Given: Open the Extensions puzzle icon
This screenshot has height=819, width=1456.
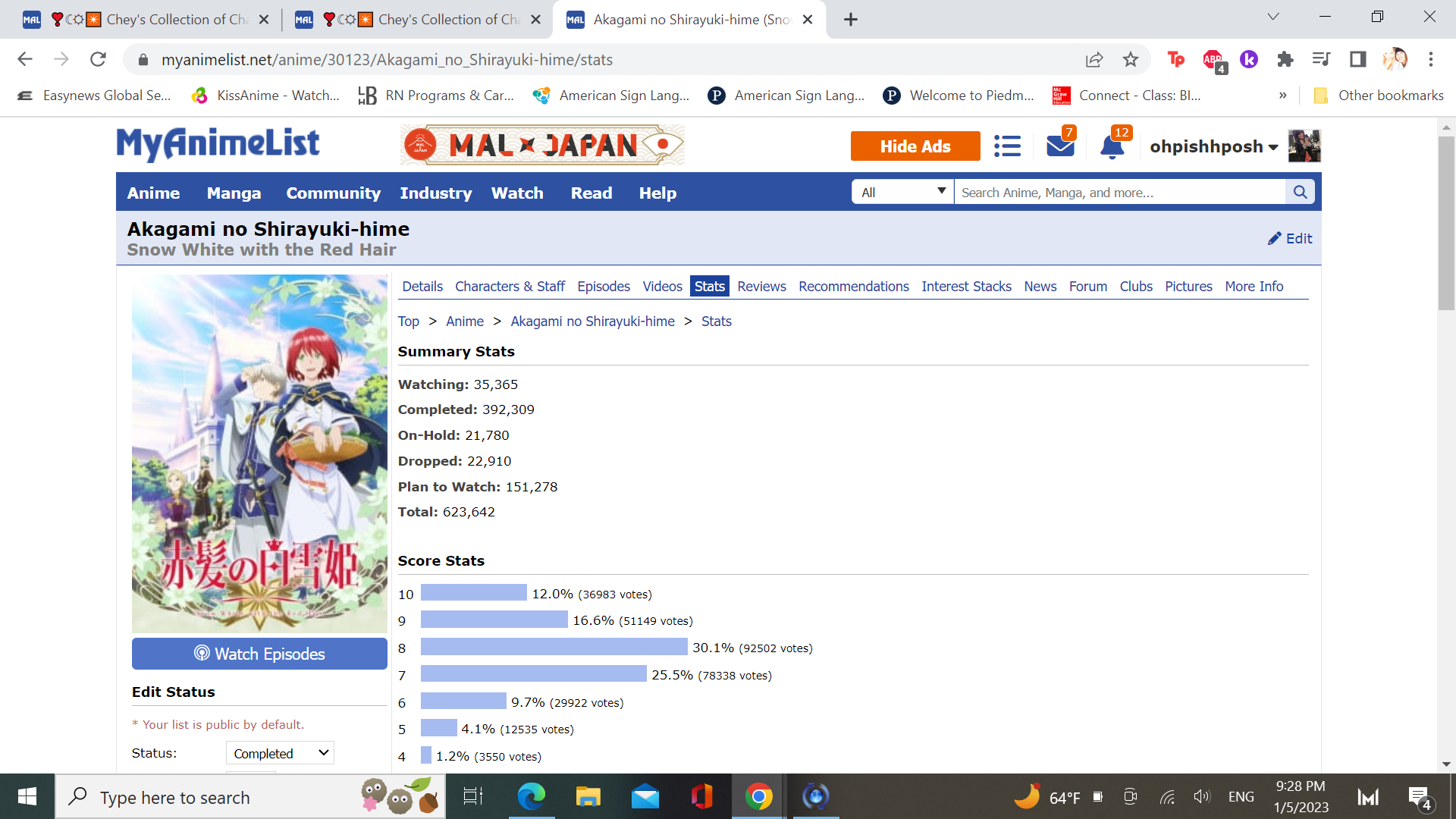Looking at the screenshot, I should tap(1285, 59).
